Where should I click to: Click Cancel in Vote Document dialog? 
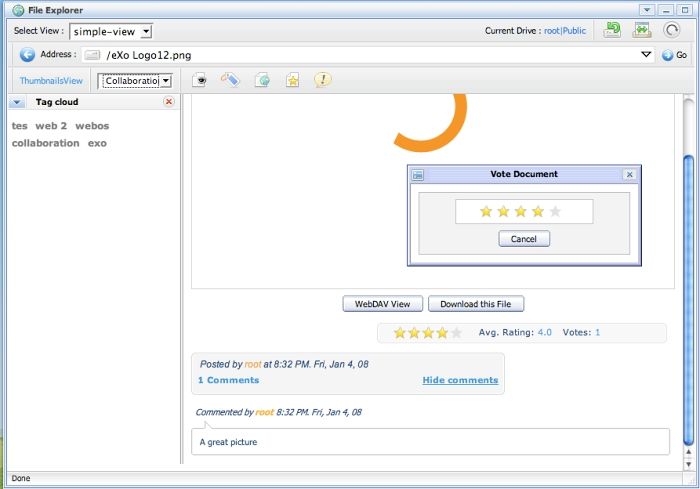pyautogui.click(x=524, y=239)
